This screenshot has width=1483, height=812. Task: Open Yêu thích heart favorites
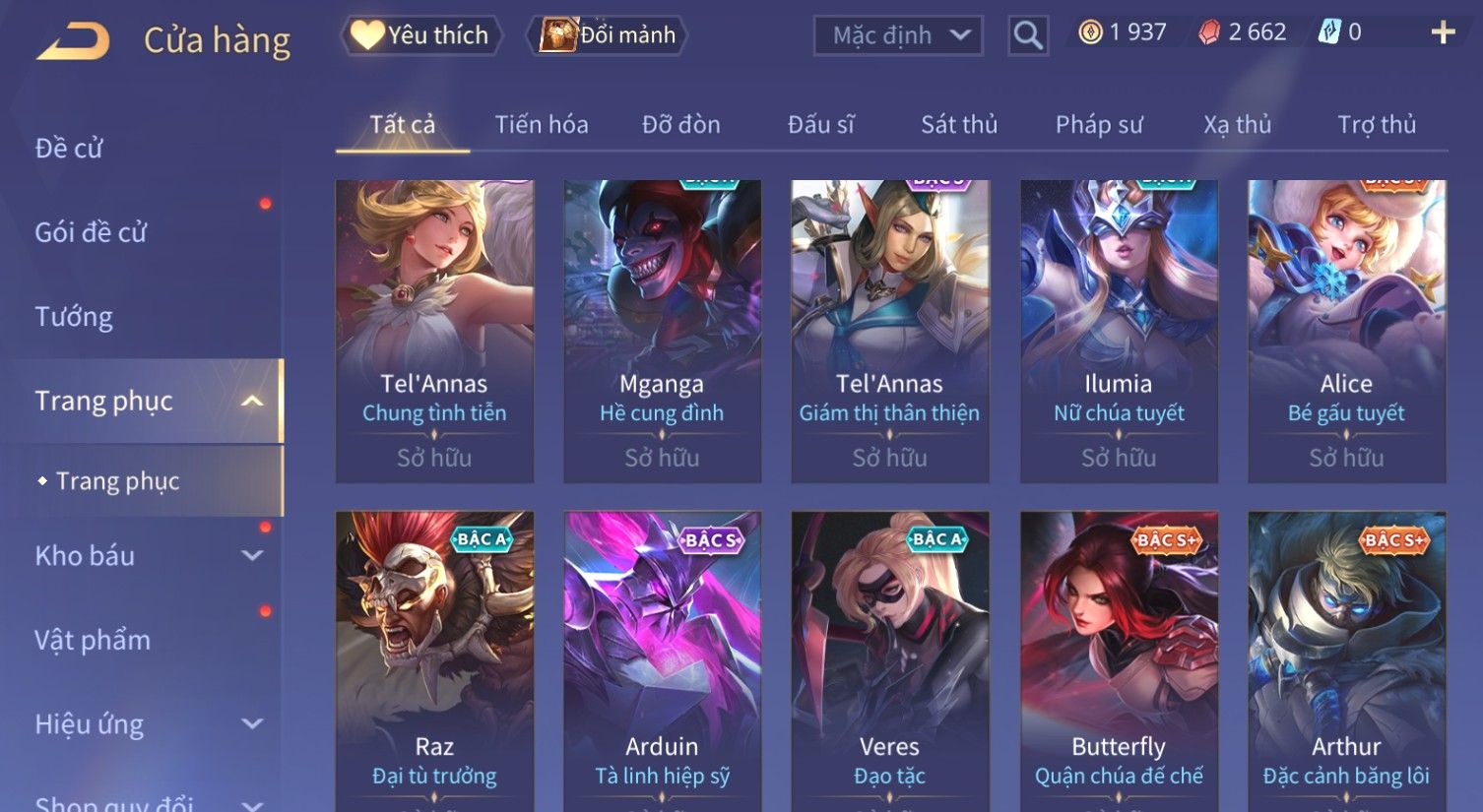click(420, 35)
